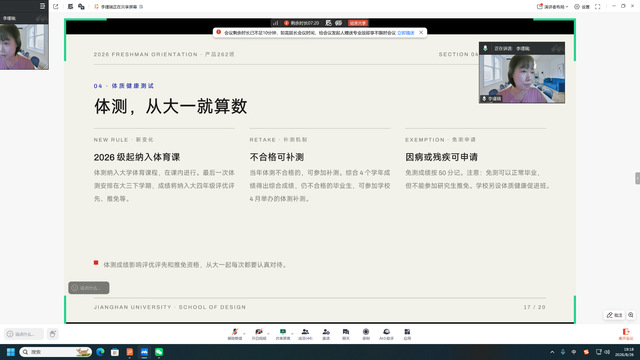Click the orange Sogou icon in system tray
This screenshot has width=640, height=360.
pos(586,352)
